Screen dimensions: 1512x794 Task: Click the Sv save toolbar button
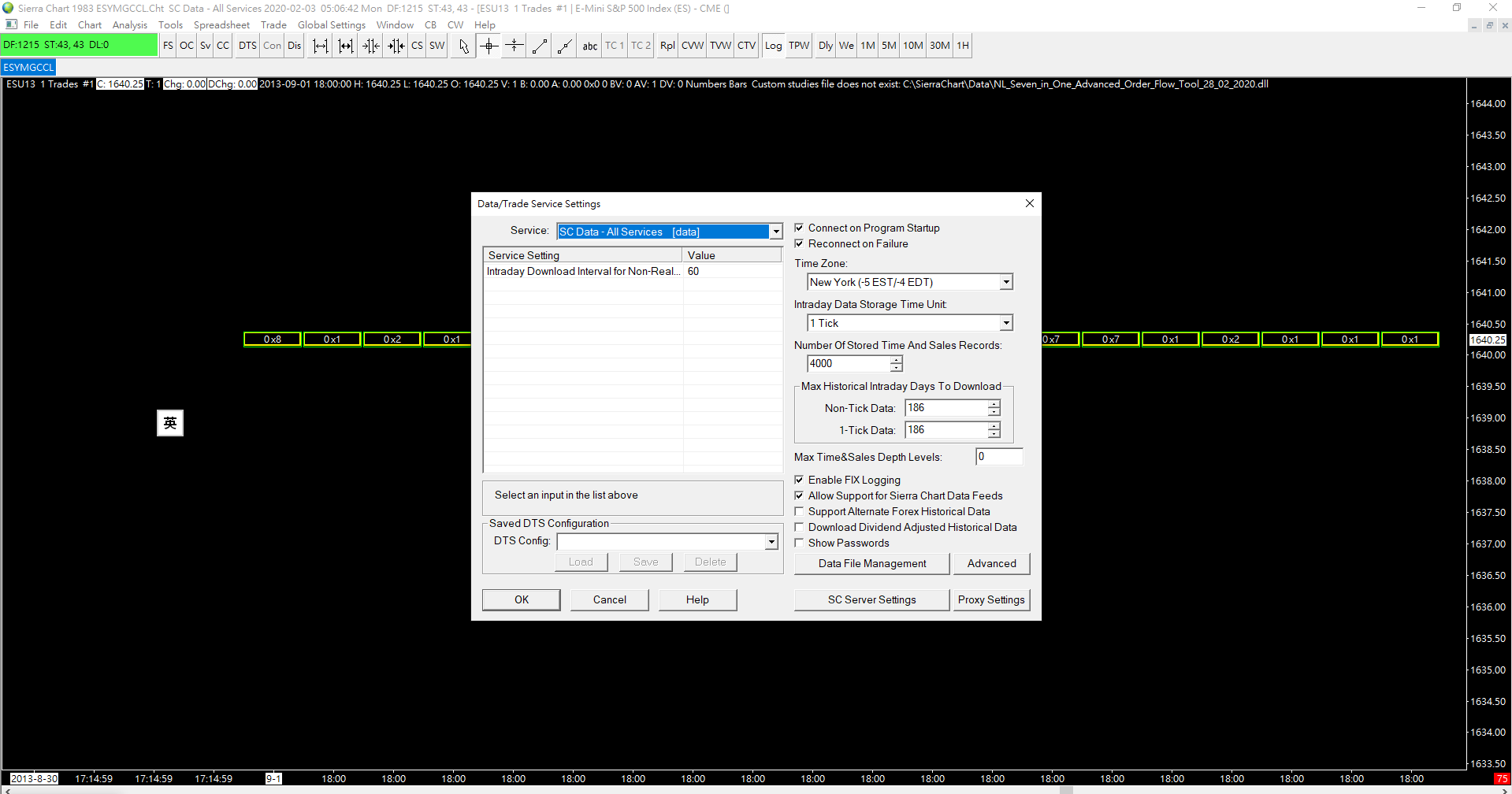[206, 46]
